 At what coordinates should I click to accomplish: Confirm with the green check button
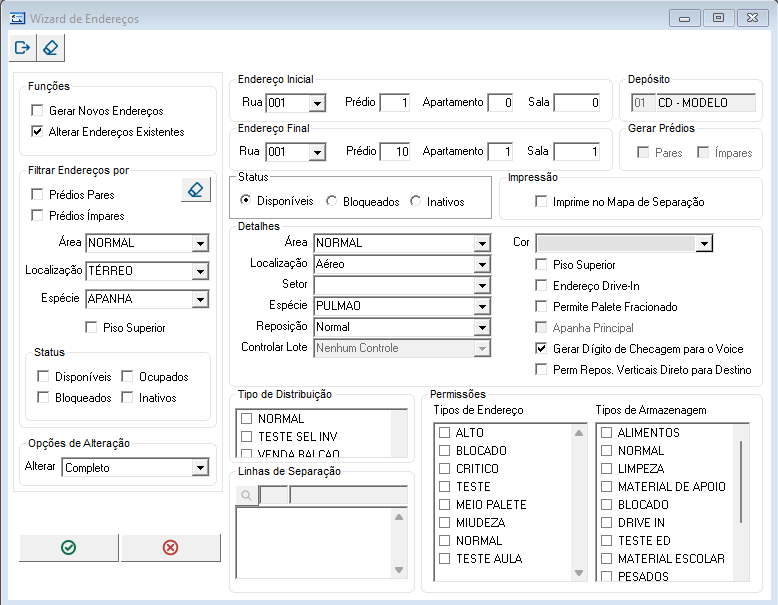68,547
